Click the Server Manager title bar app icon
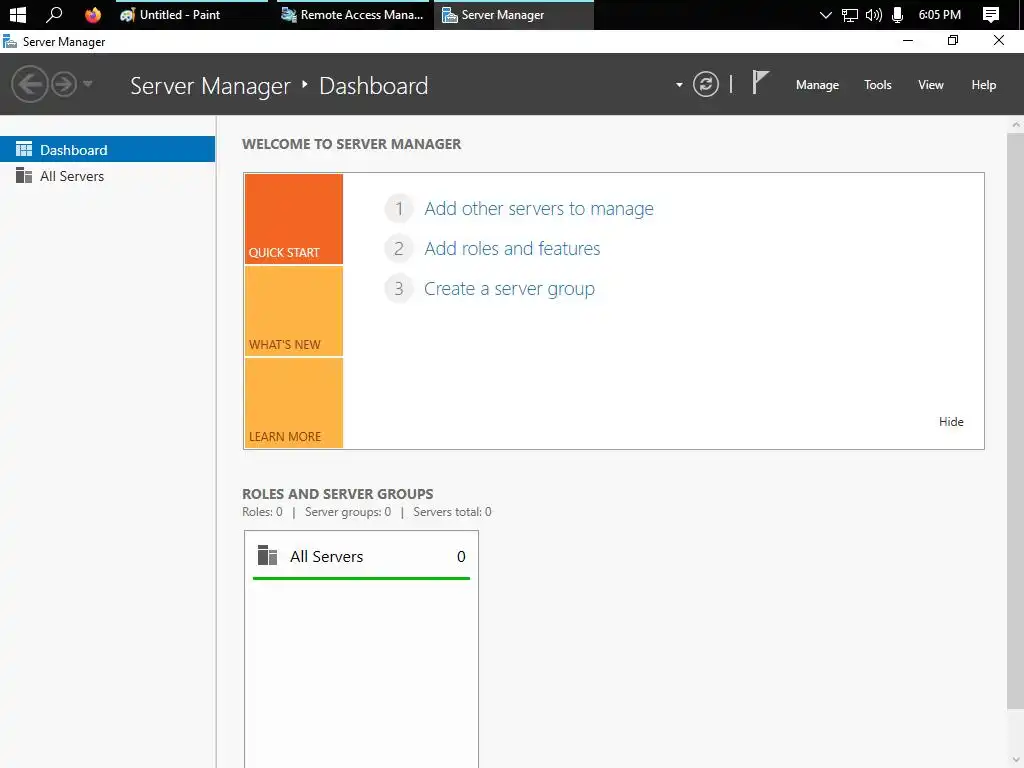Screen dimensions: 1024x768 click(10, 42)
